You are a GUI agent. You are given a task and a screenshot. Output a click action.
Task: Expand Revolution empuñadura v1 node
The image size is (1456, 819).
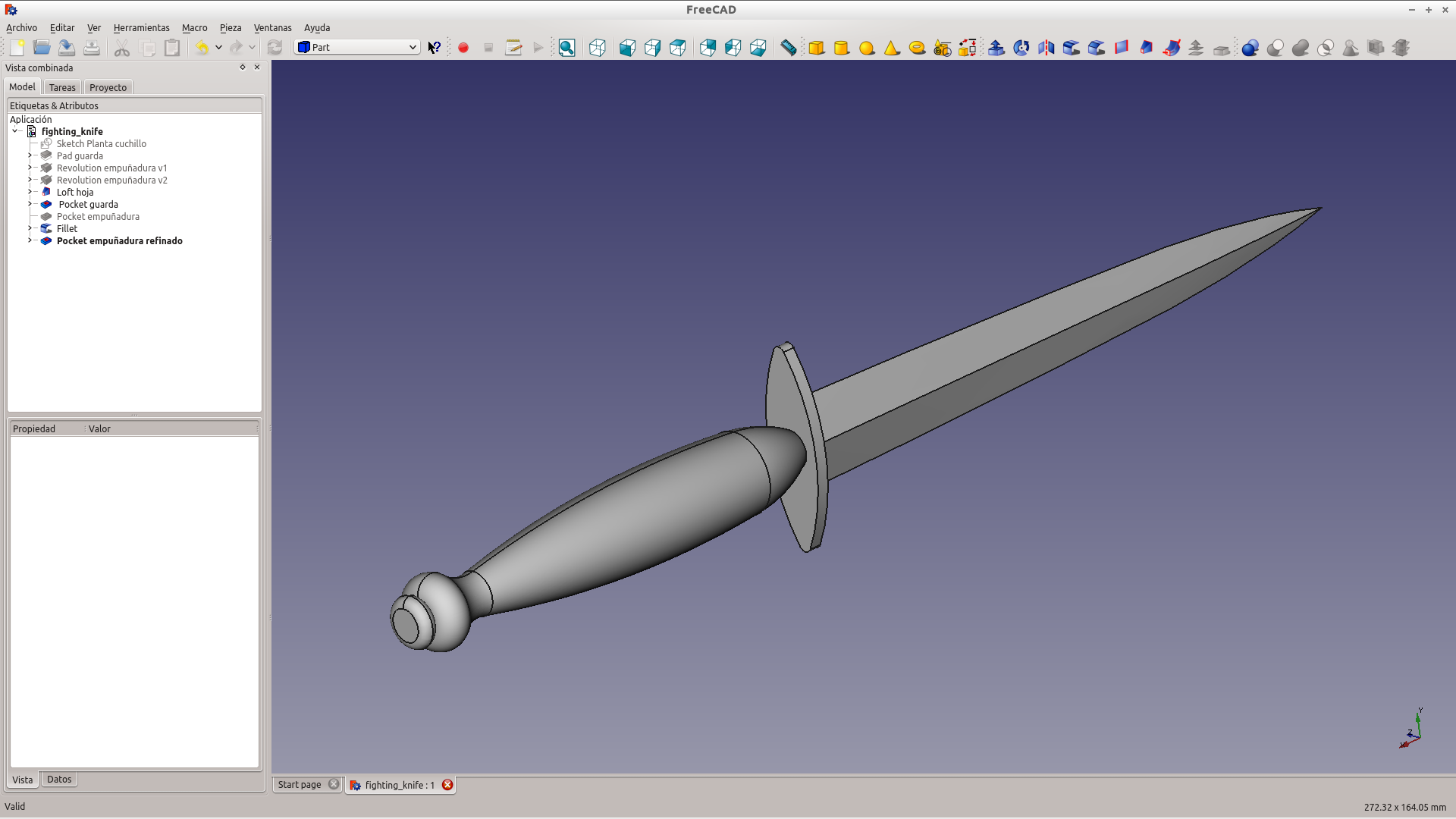[x=30, y=168]
